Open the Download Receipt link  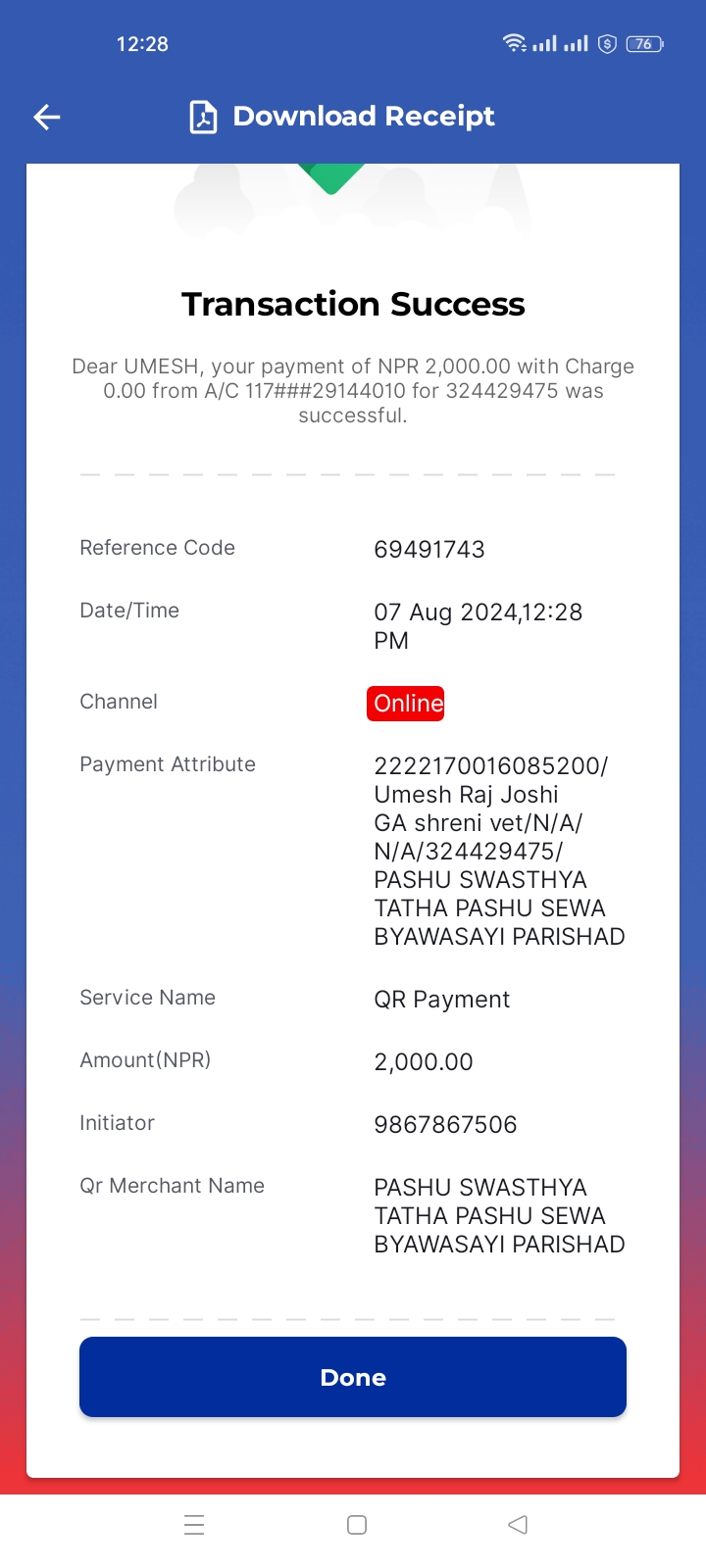click(x=364, y=116)
